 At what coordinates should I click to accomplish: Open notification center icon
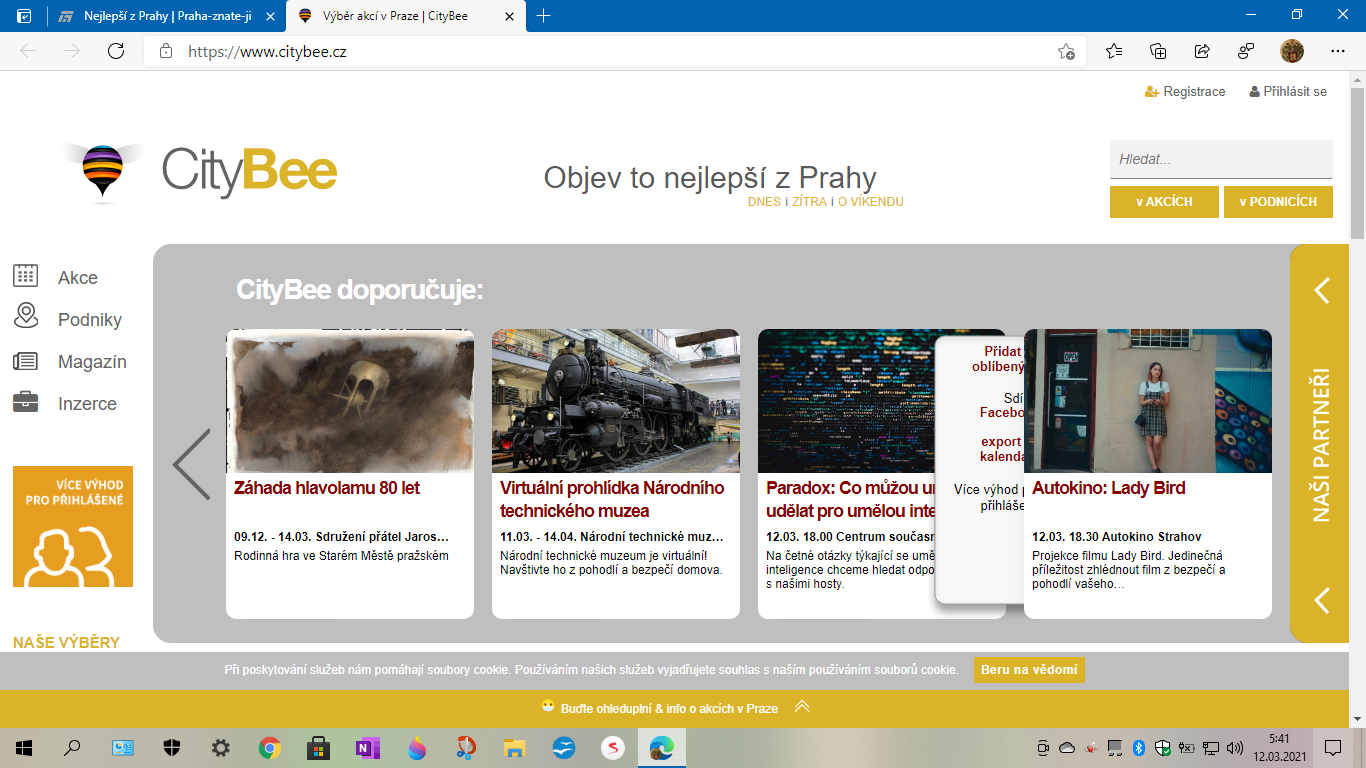click(x=1332, y=747)
